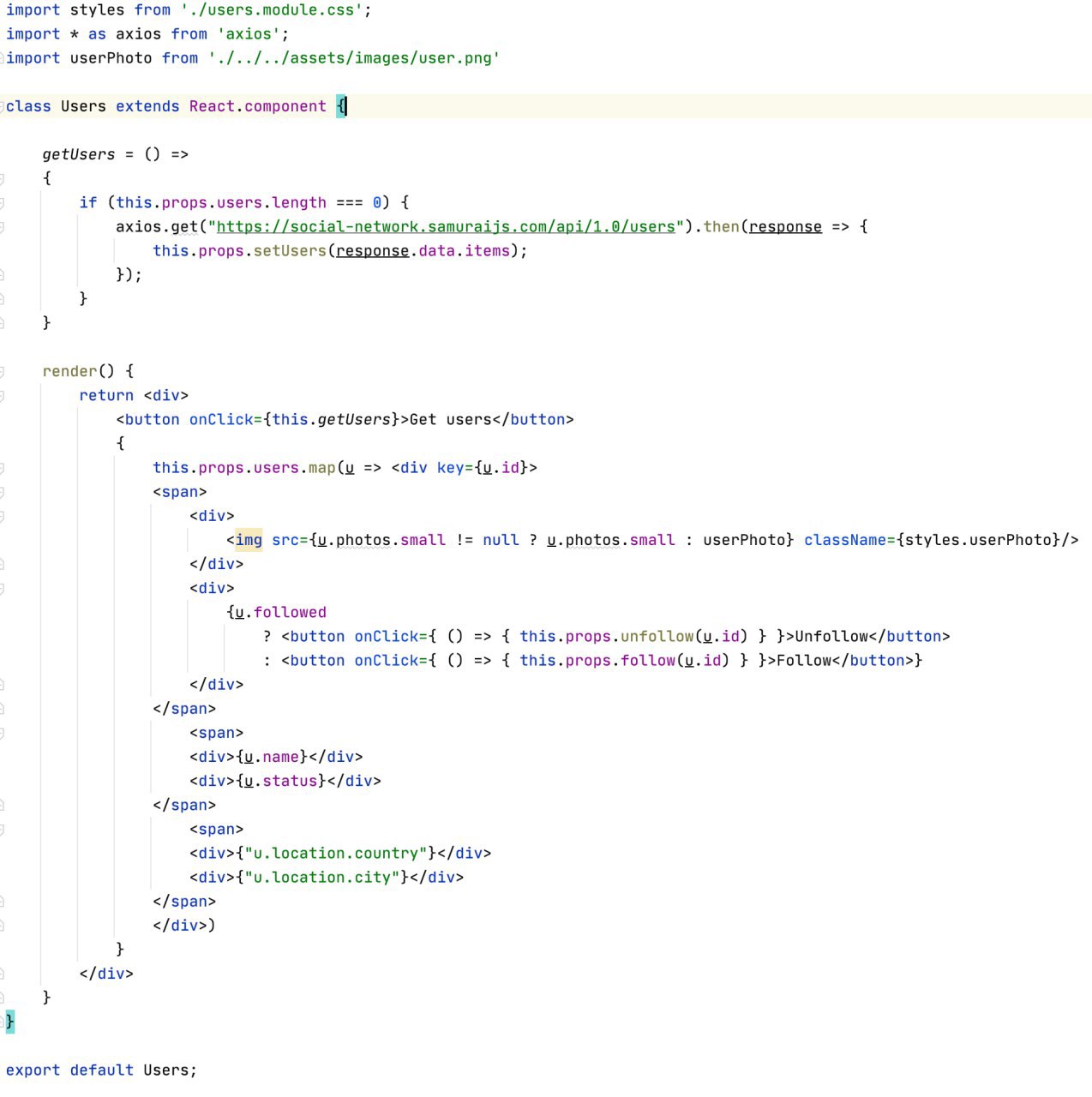Click the 'map' method call
Viewport: 1092px width, 1097px height.
(322, 467)
